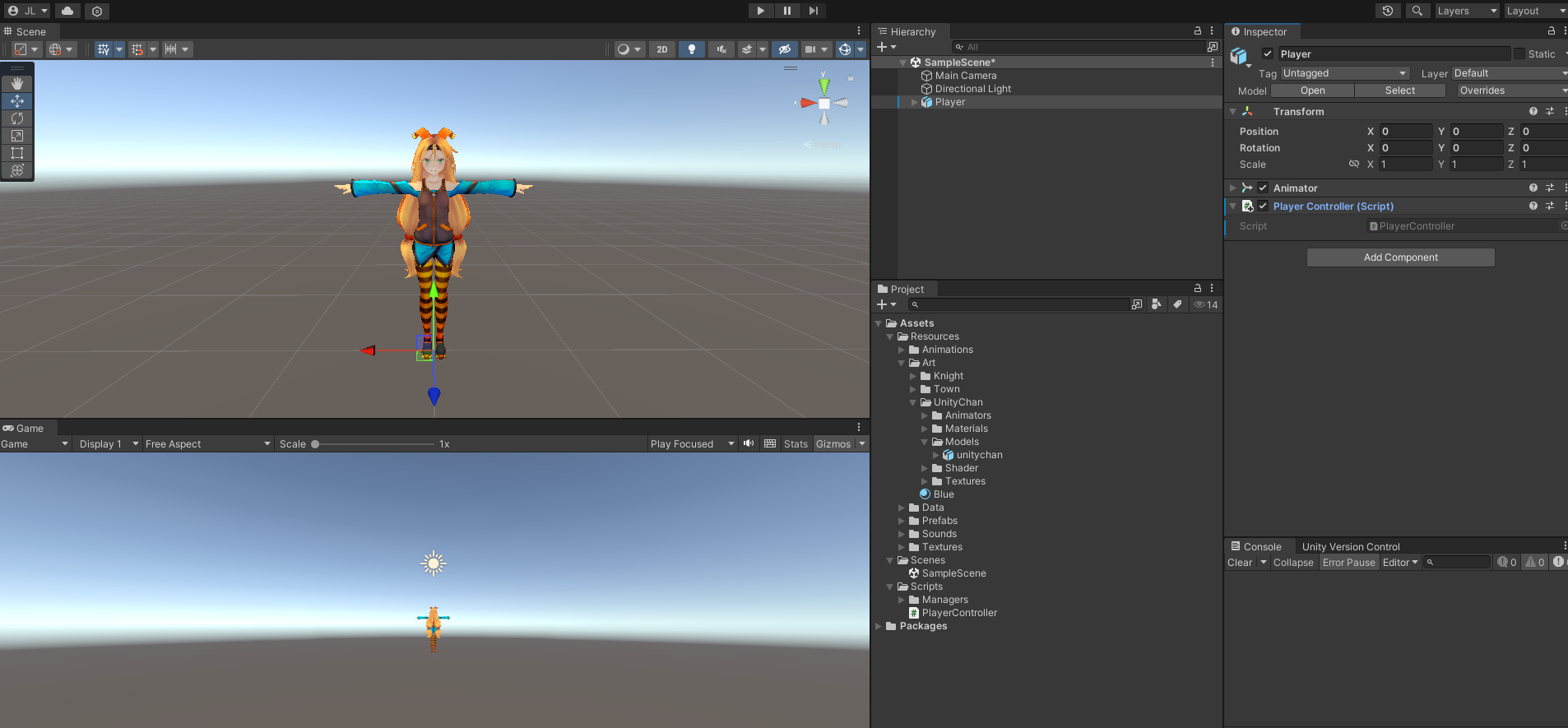
Task: Collapse the Transform component
Action: (1232, 111)
